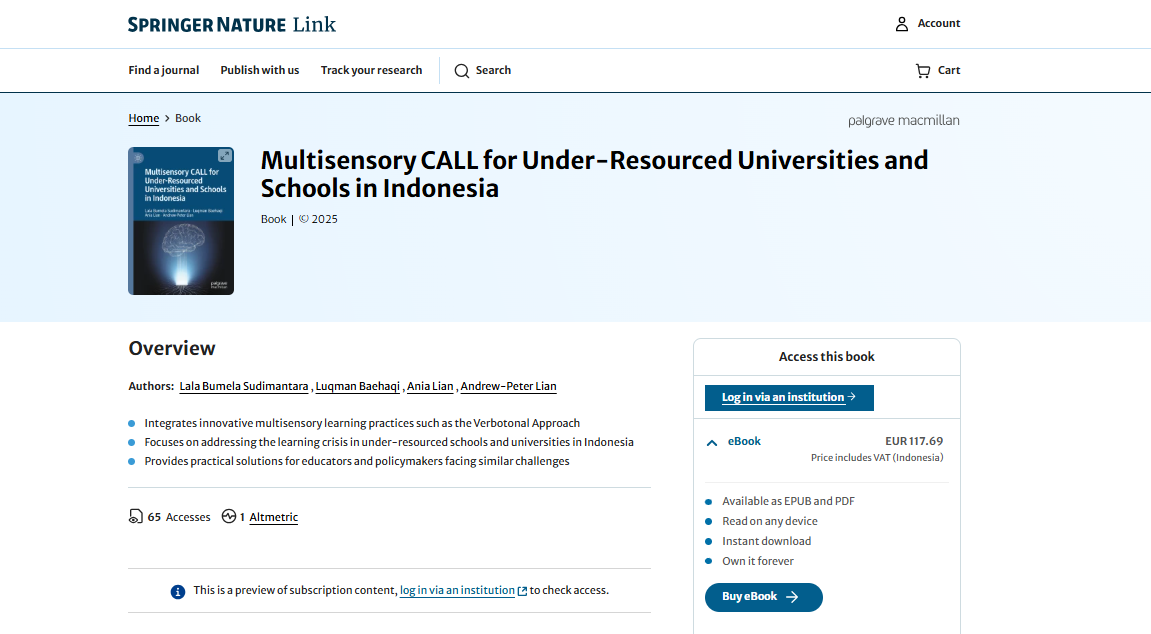Open author Luqman Baehaqi link

click(x=358, y=386)
